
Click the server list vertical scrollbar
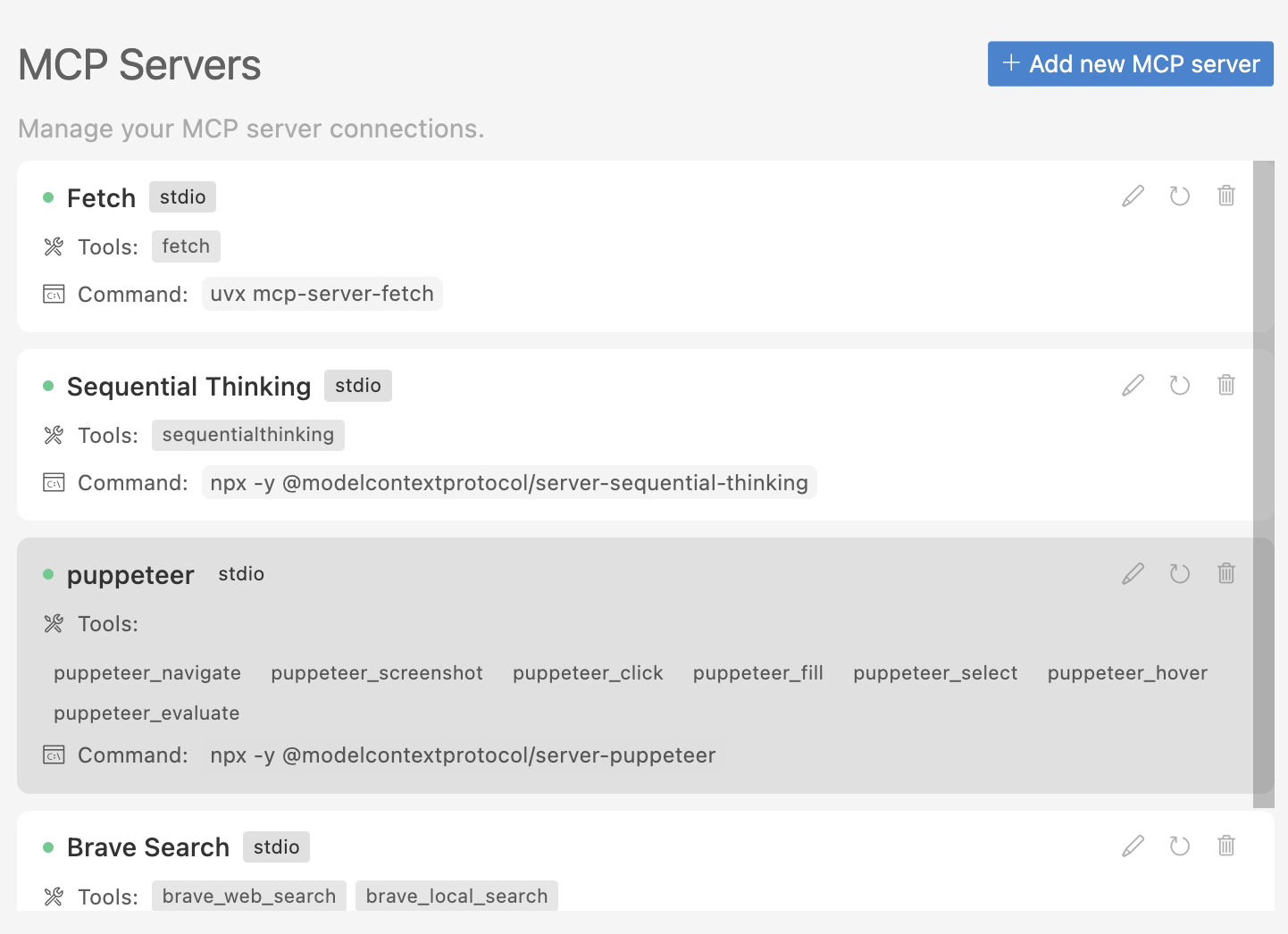(x=1264, y=484)
